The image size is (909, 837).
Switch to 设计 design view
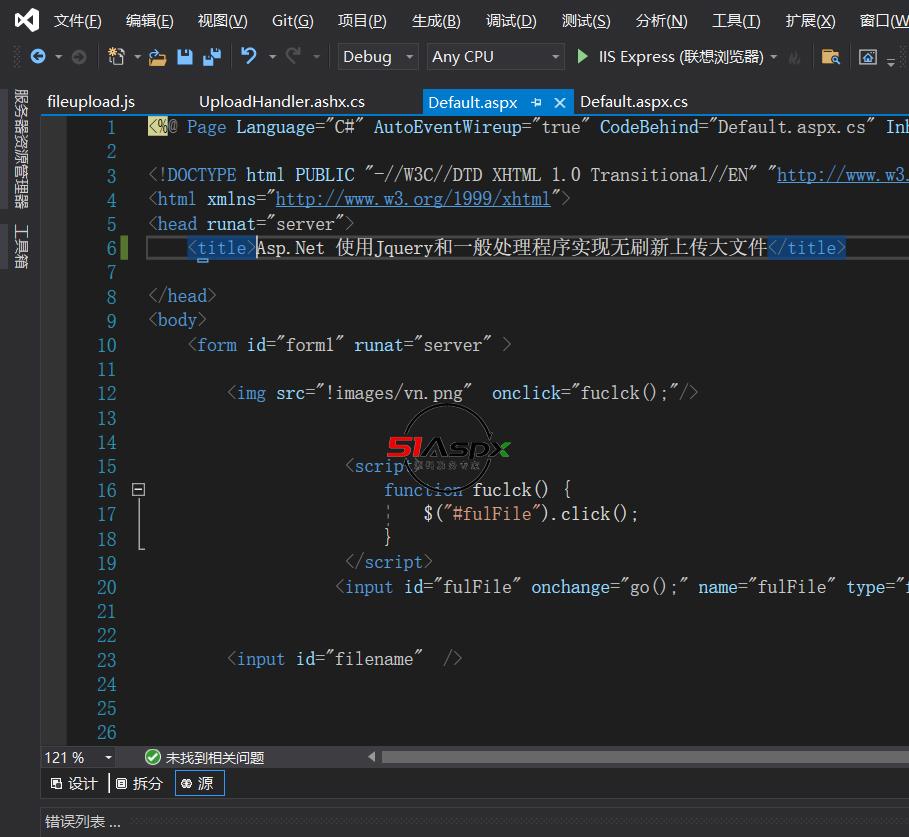[74, 784]
